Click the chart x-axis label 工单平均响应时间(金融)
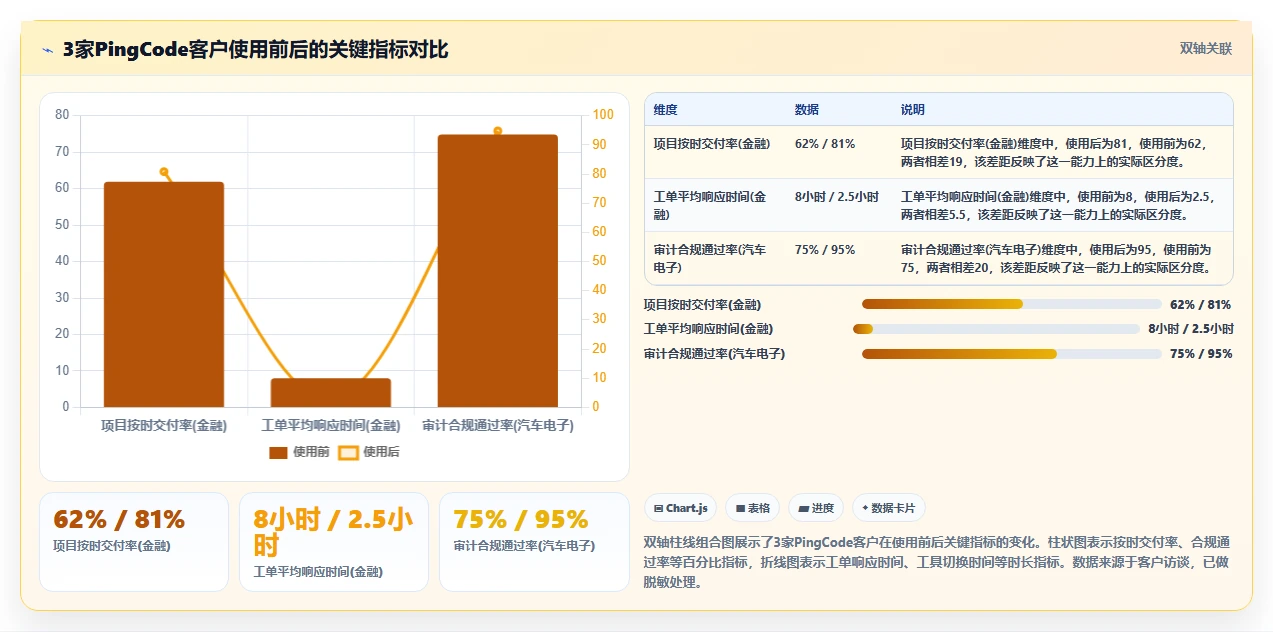 point(331,426)
